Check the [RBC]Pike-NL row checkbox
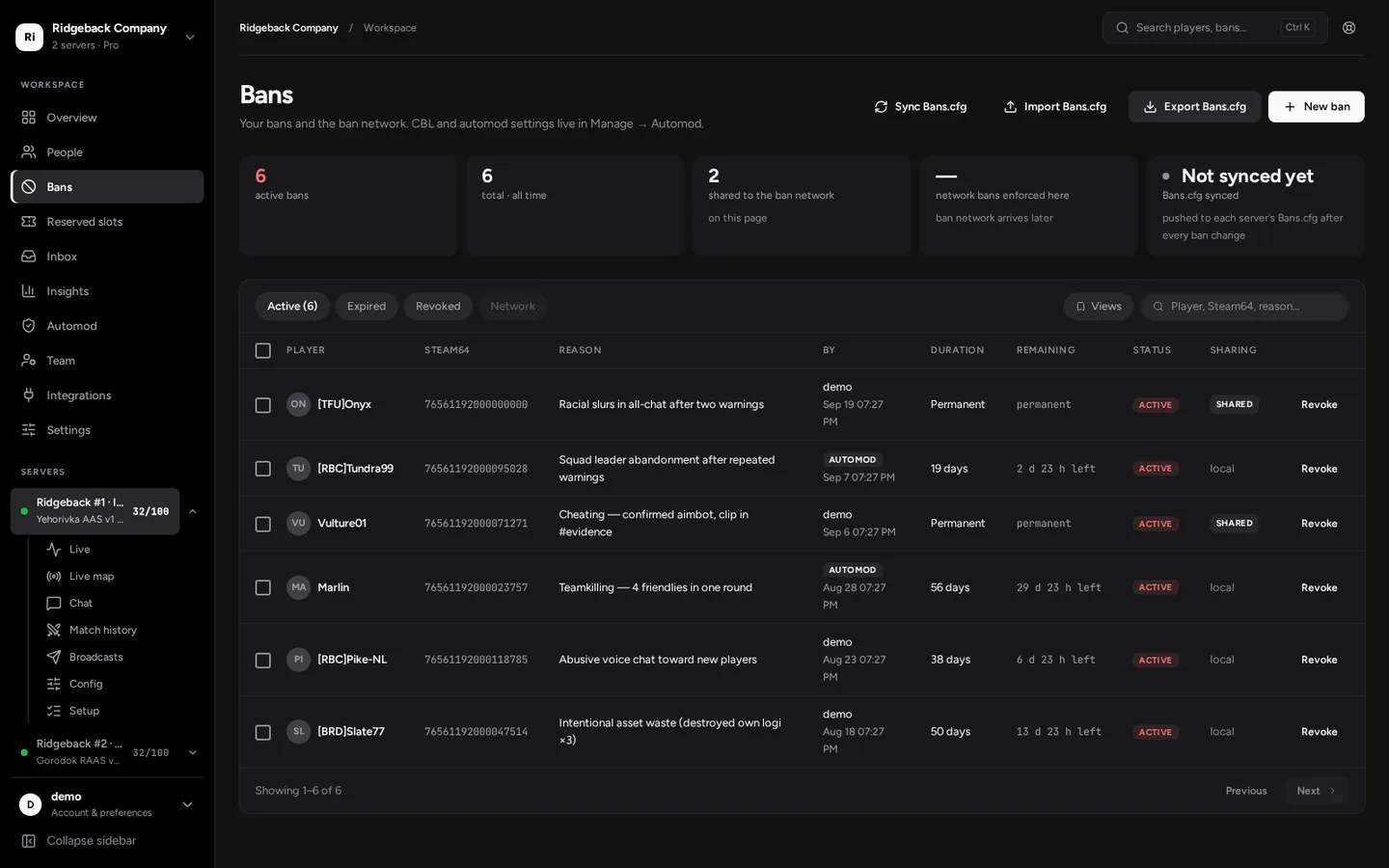Screen dimensions: 1389x868 (262, 661)
